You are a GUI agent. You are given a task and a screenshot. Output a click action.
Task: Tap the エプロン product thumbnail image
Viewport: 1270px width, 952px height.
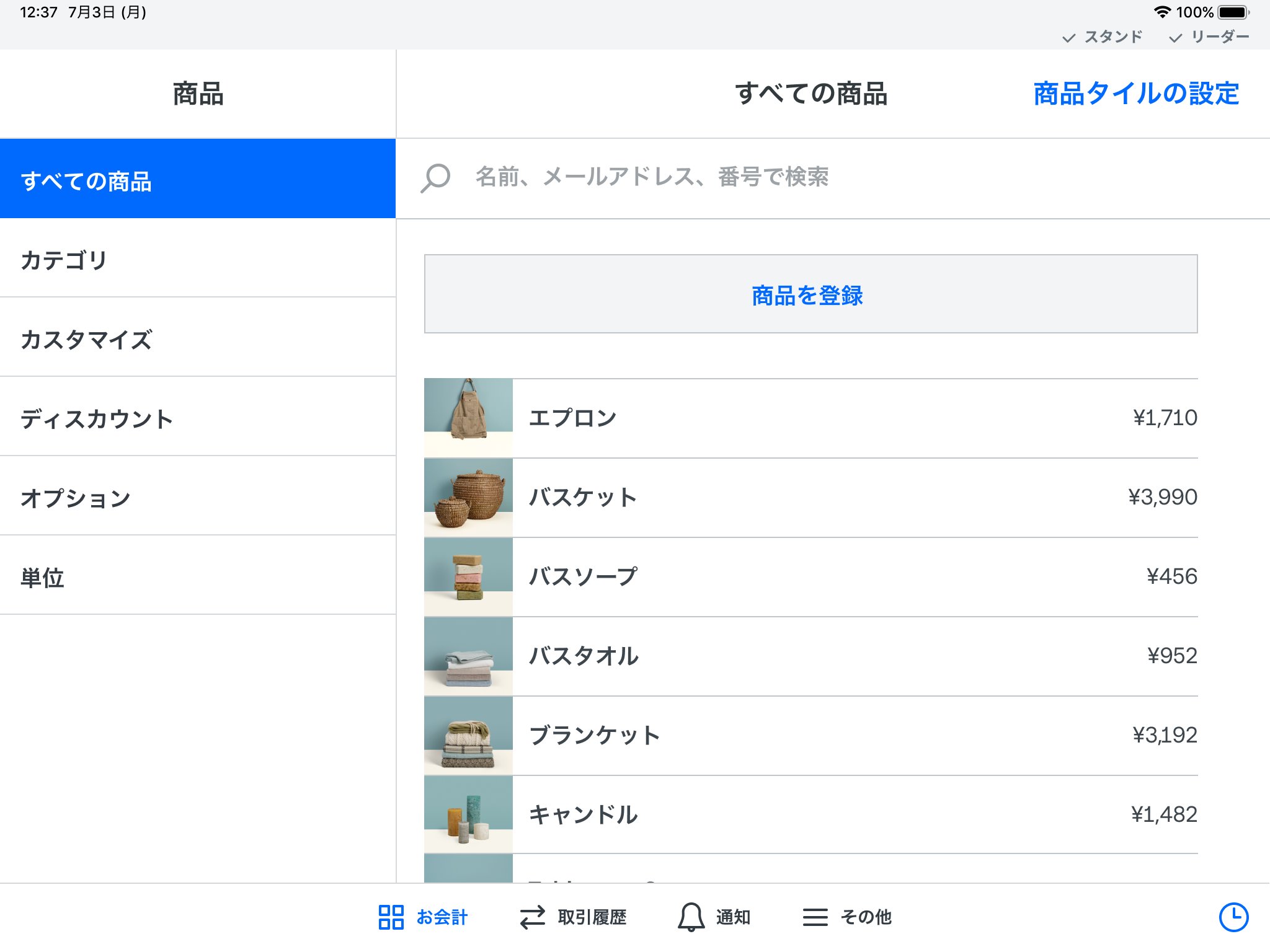(x=468, y=416)
